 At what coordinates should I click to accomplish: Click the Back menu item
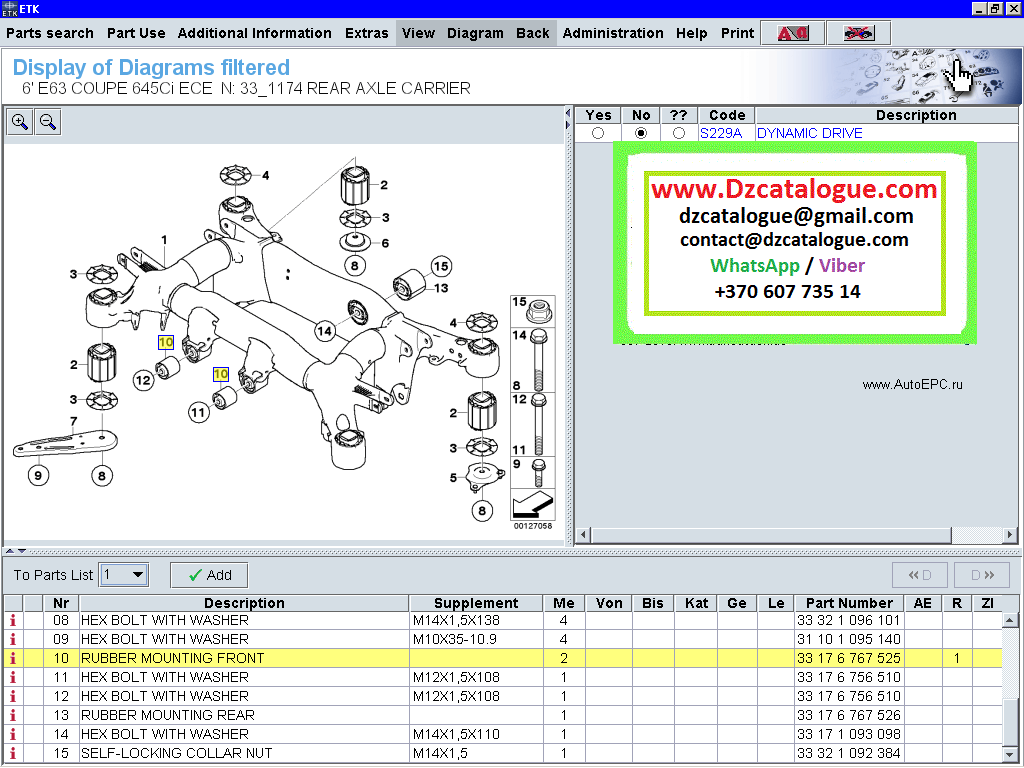tap(532, 33)
